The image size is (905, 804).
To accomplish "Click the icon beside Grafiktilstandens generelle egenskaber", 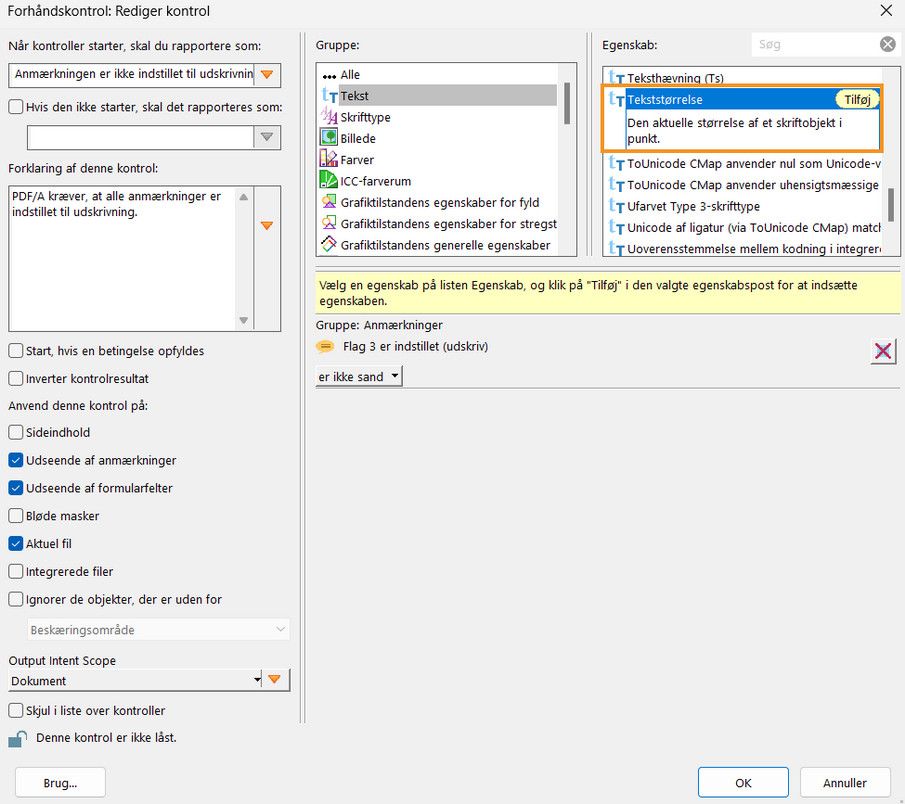I will point(329,245).
